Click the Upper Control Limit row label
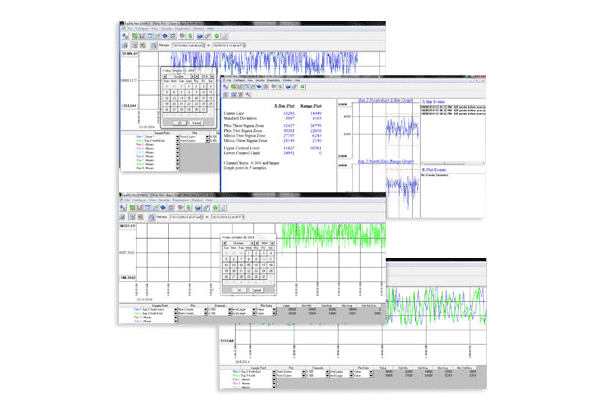Screen dimensions: 600x400 (241, 148)
